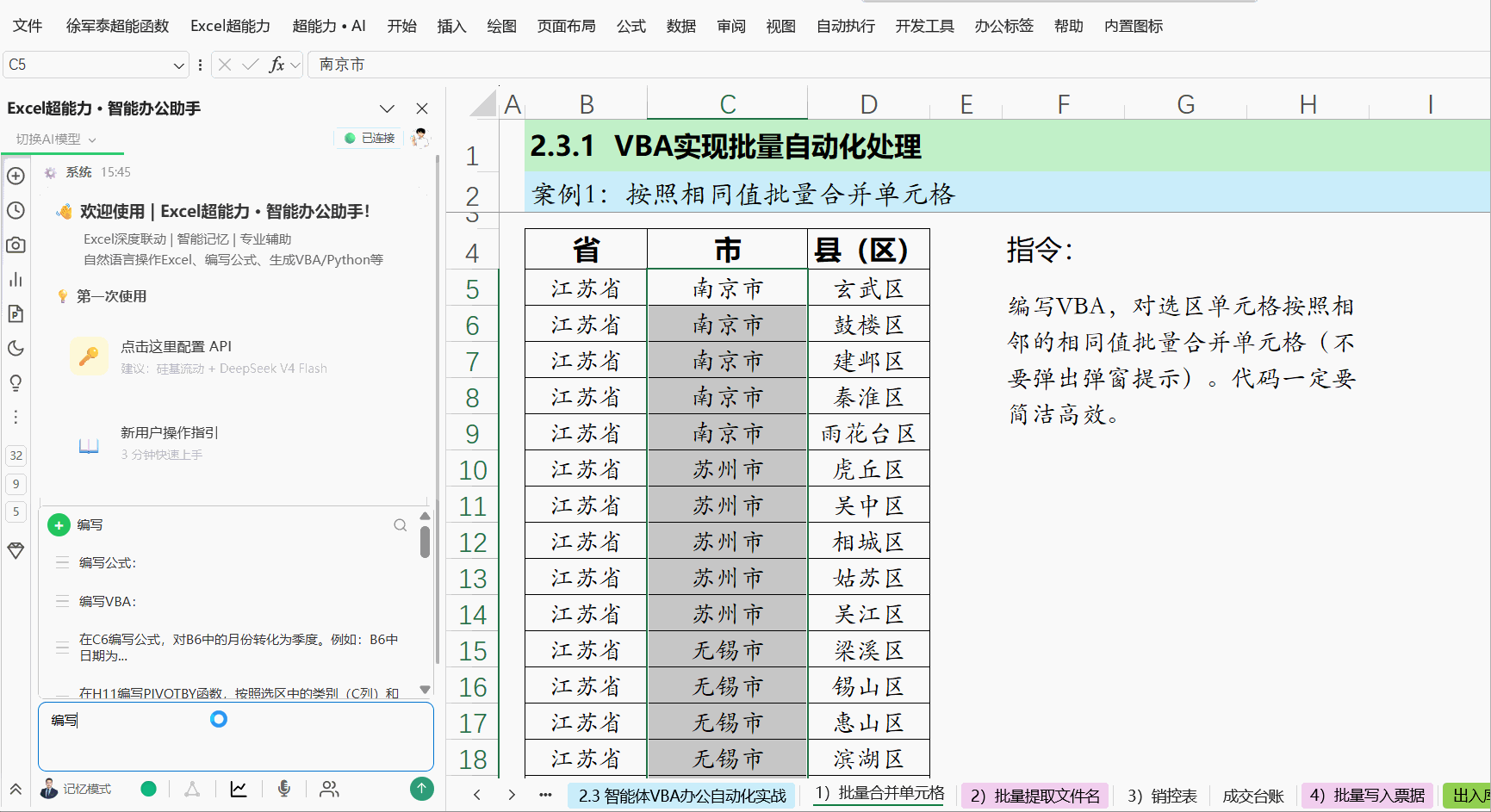Start a new chat with the plus-circle sidebar icon

tap(16, 176)
